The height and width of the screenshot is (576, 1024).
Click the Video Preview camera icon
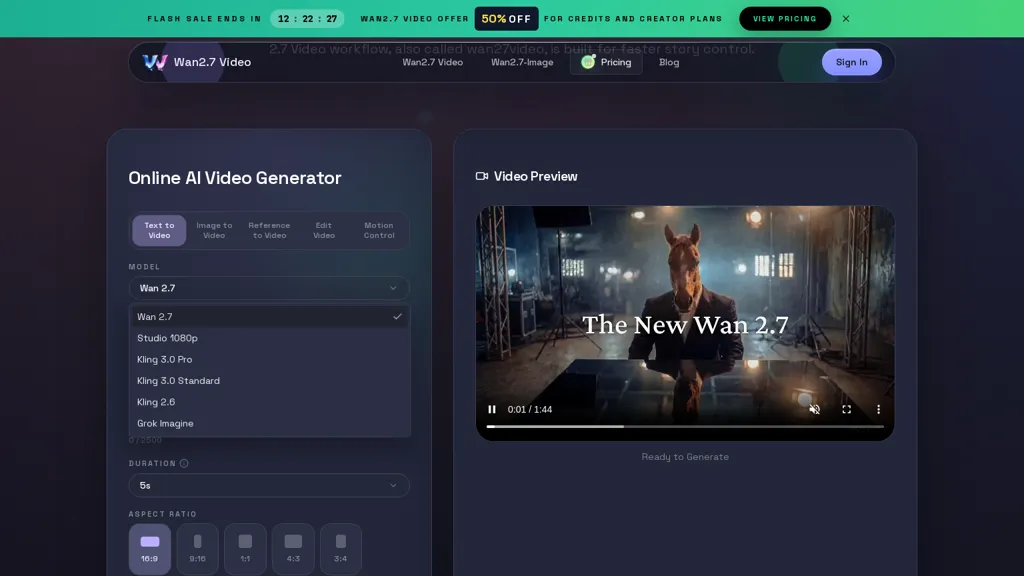coord(482,176)
